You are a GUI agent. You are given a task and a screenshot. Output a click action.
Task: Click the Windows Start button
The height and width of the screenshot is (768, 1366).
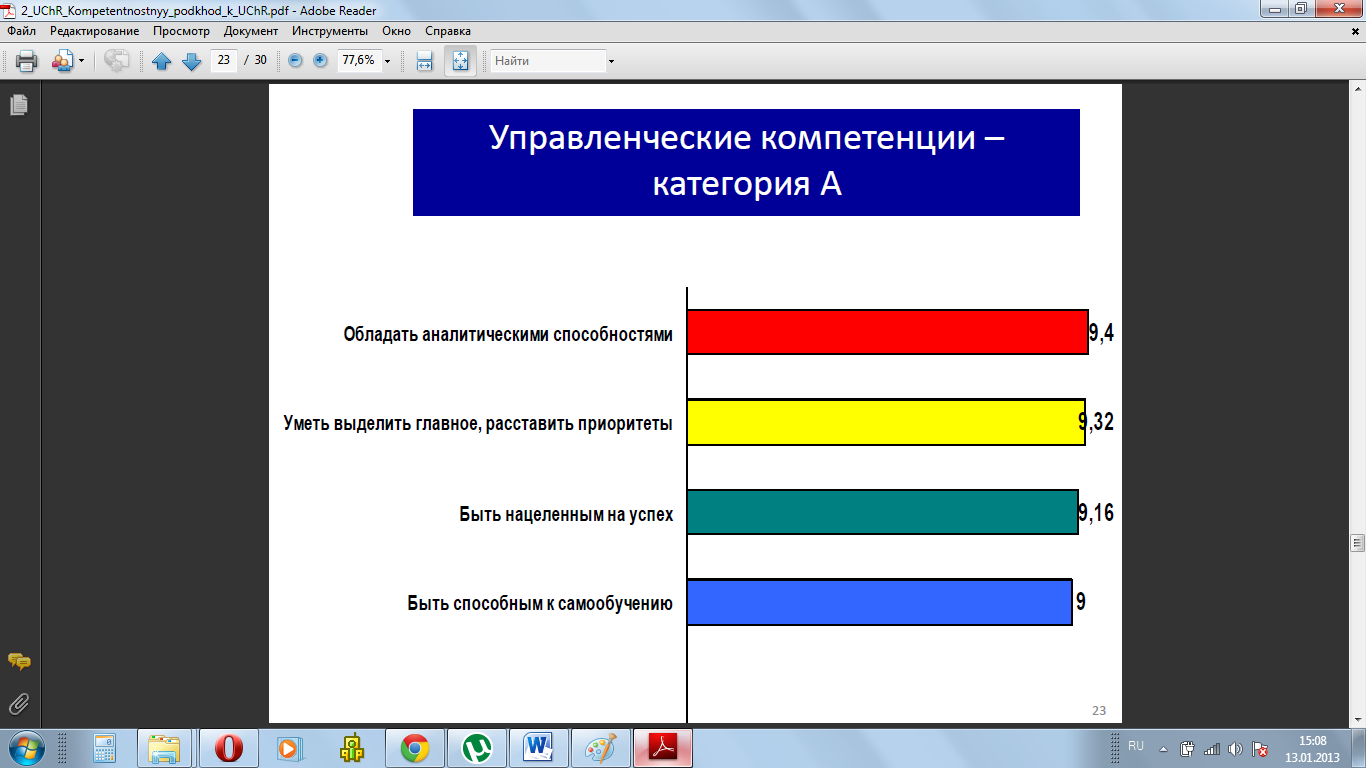click(x=26, y=748)
